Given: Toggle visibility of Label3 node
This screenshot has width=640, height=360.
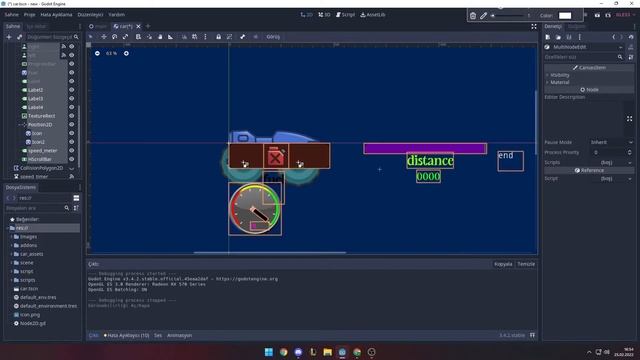Looking at the screenshot, I should click(71, 98).
